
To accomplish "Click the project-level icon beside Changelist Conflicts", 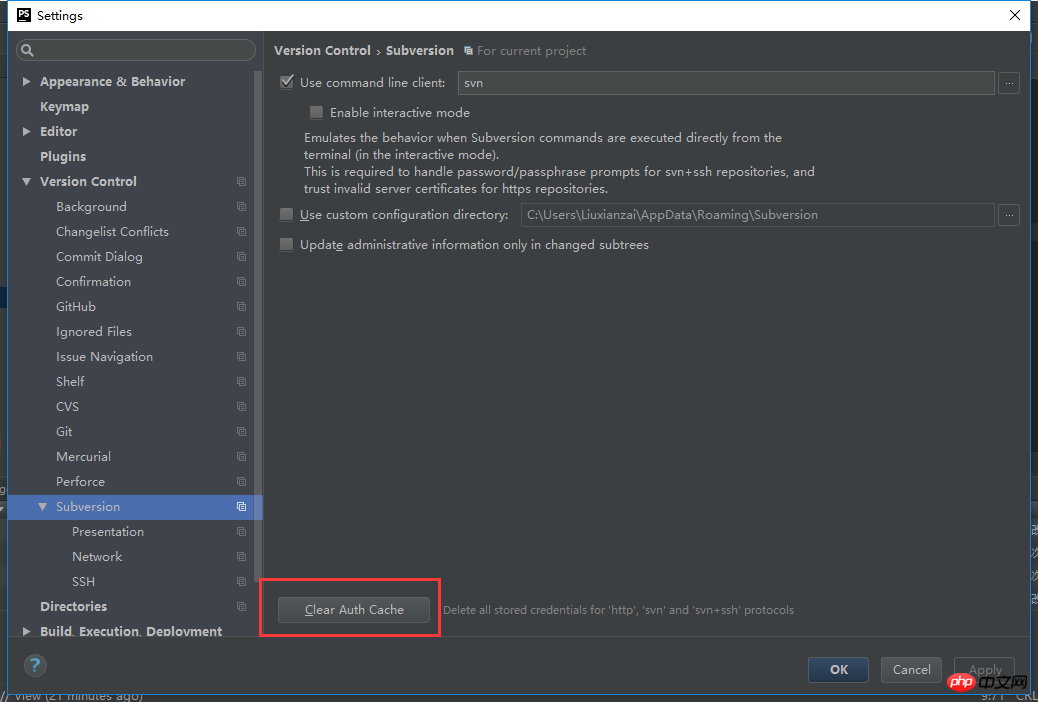I will 241,232.
